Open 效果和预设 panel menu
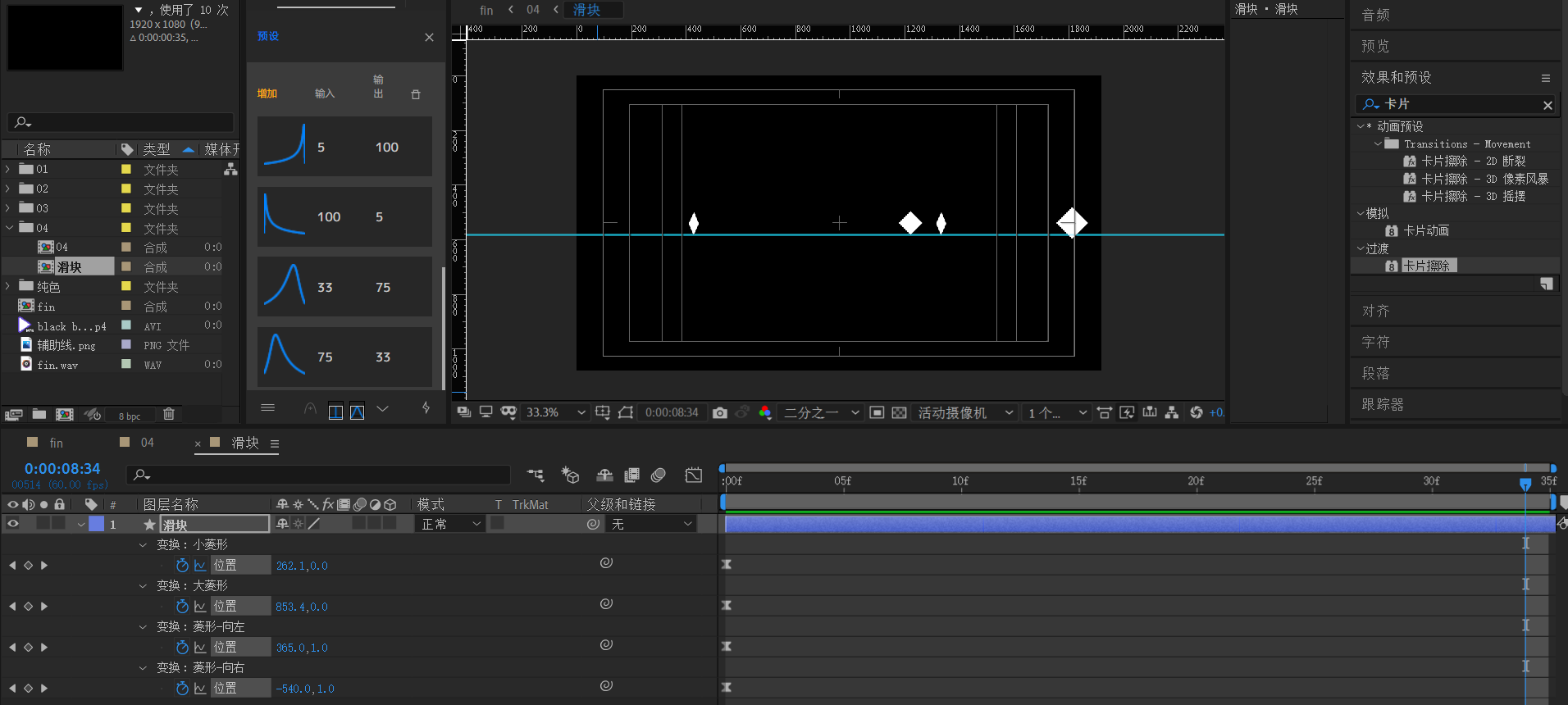The image size is (1568, 705). pyautogui.click(x=1546, y=78)
